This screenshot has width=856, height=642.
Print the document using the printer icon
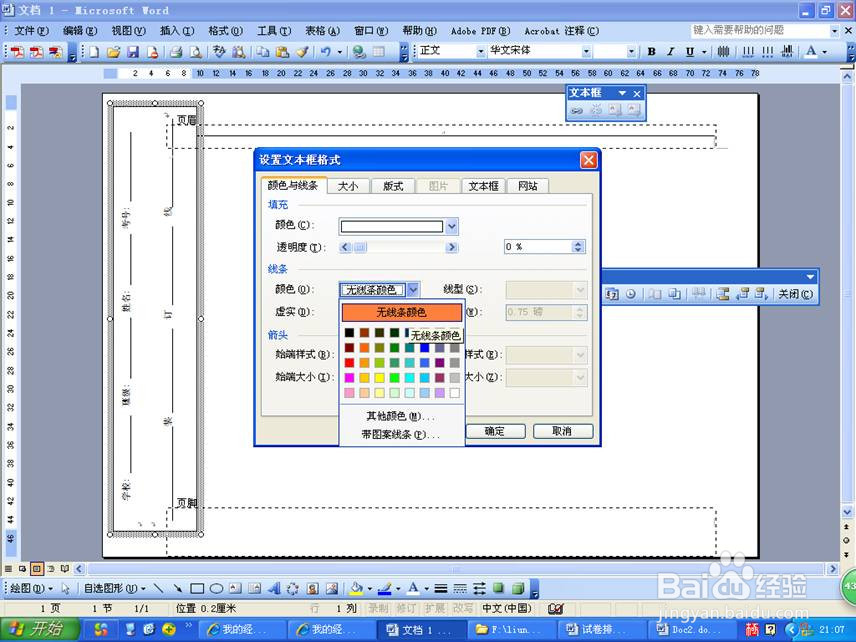(175, 52)
